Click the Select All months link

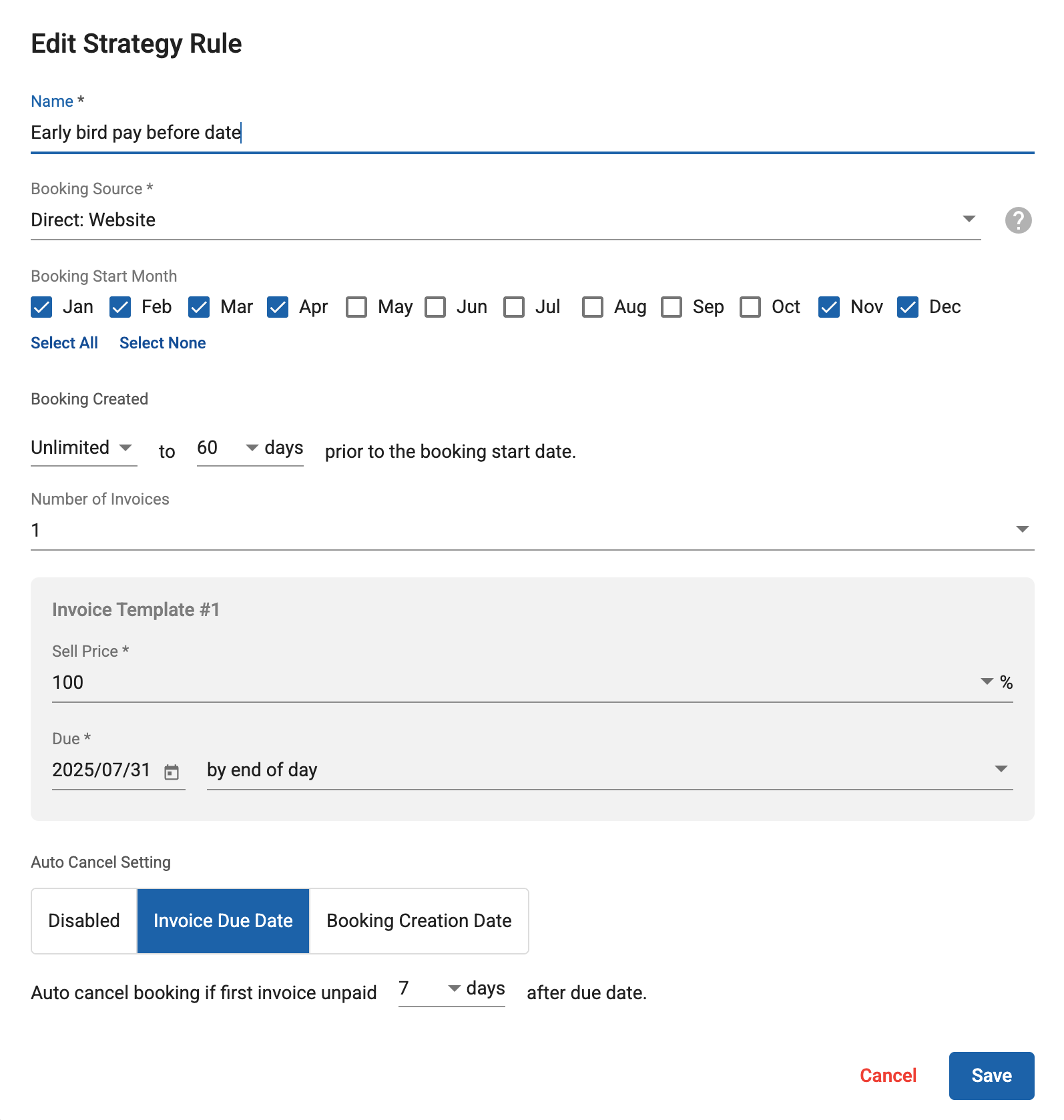pos(64,343)
